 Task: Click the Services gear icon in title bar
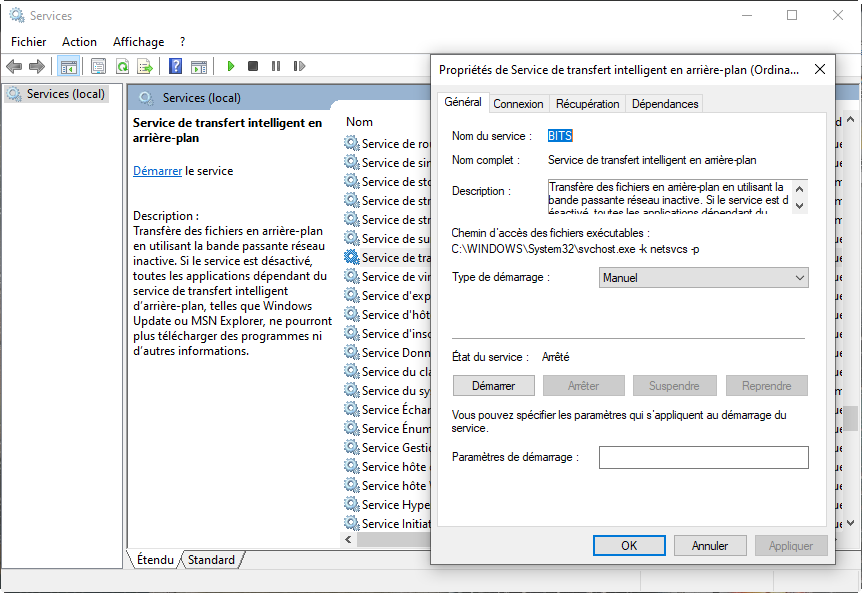coord(17,15)
